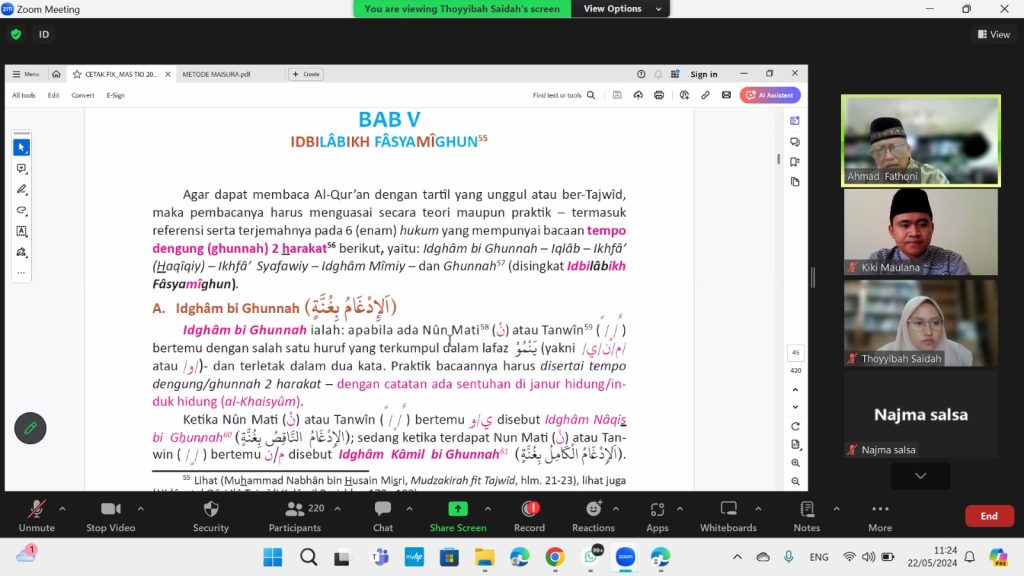Open File Explorer from the taskbar
The image size is (1024, 576).
point(485,557)
